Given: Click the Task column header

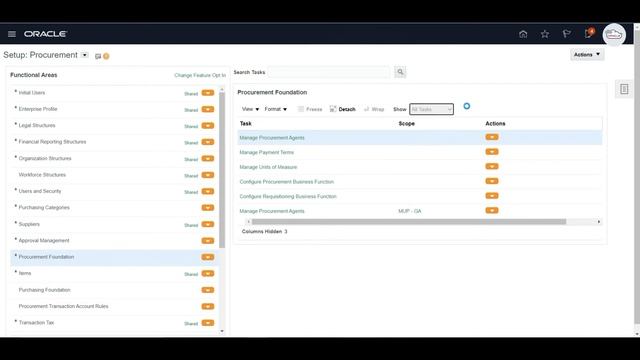Looking at the screenshot, I should click(x=246, y=124).
